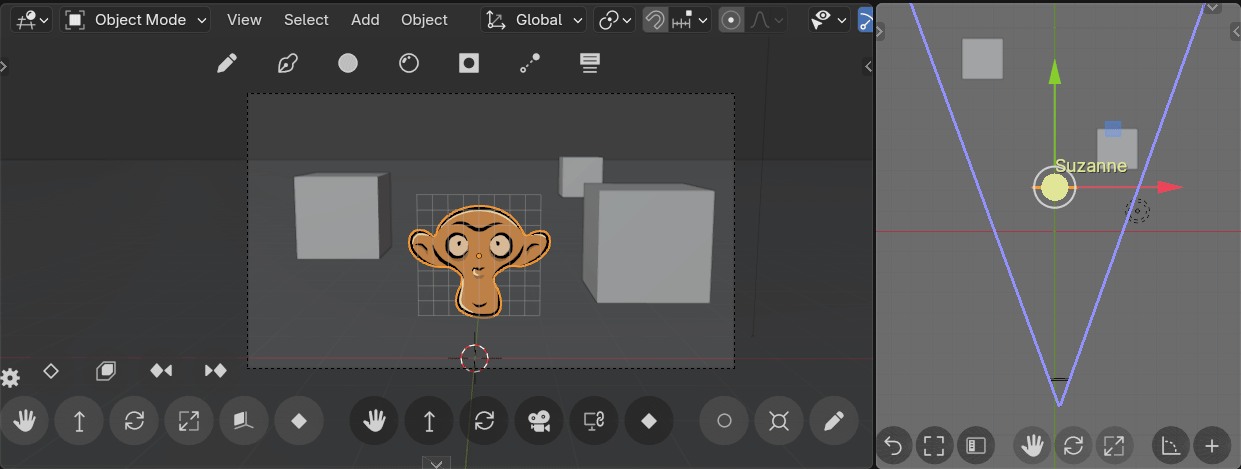
Task: Click the undo arrow button in the top view
Action: 894,445
